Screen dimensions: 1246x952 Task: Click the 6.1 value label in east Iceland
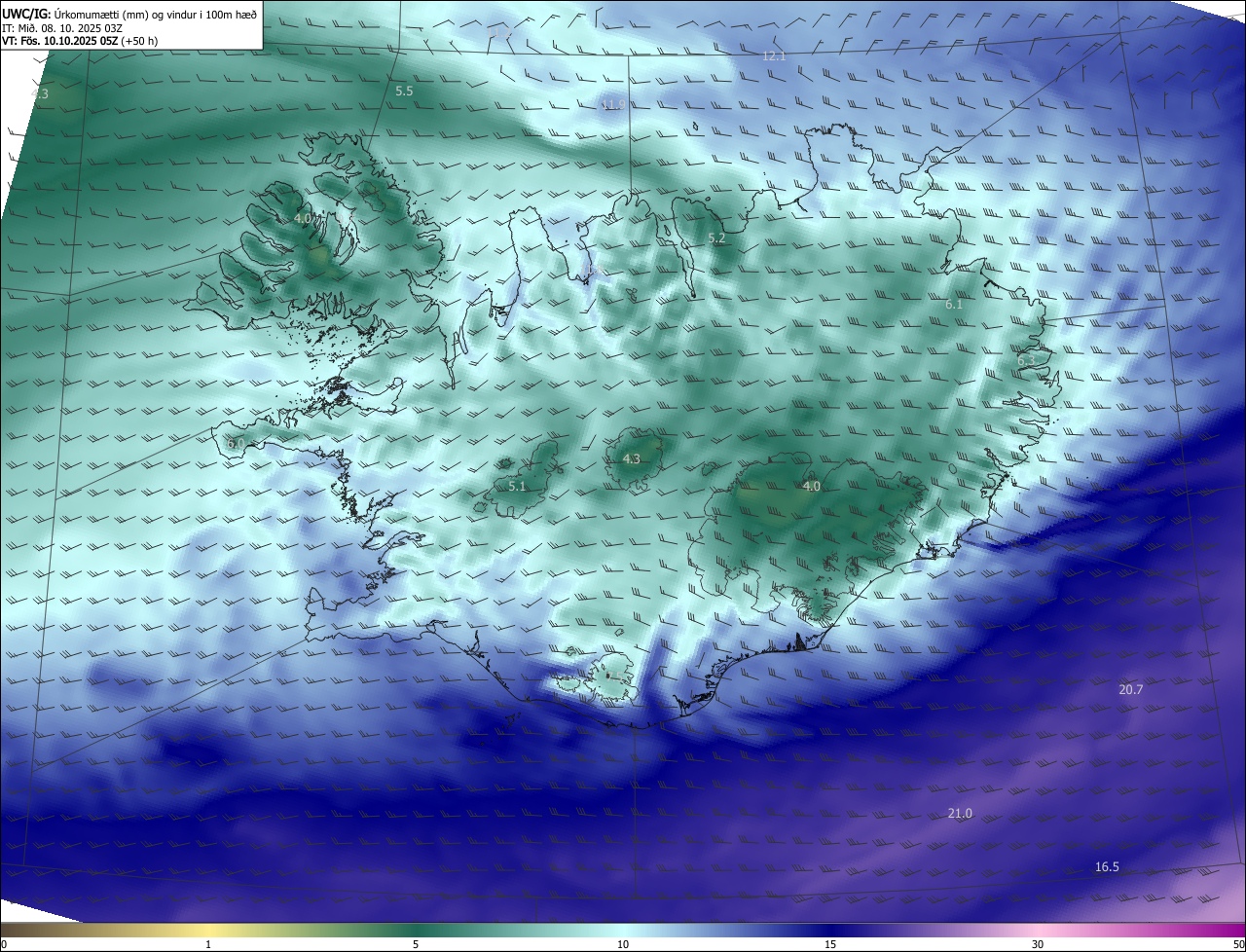954,305
